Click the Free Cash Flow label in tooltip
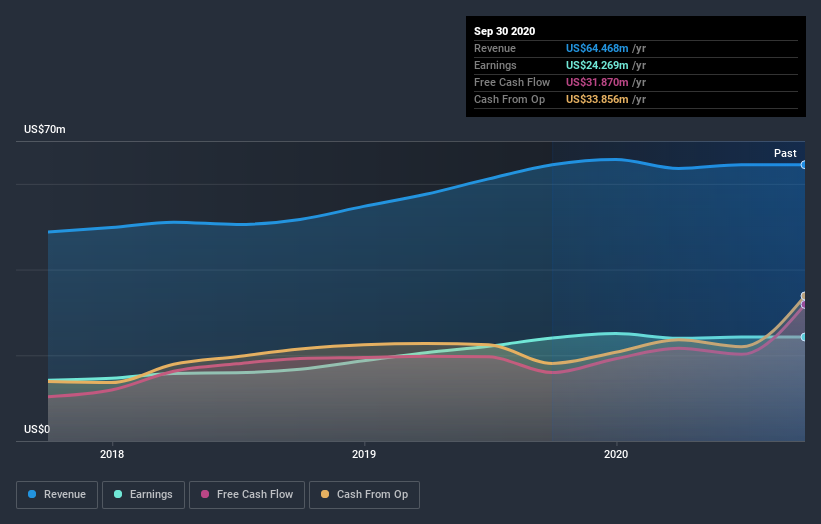The image size is (821, 524). tap(512, 82)
